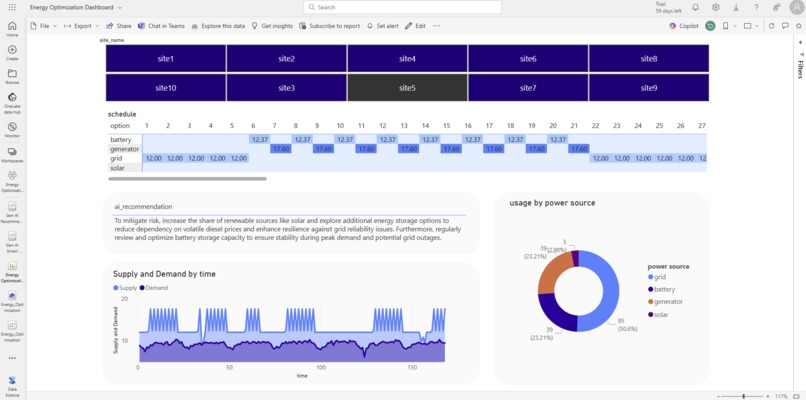
Task: Select site9 slicer tile
Action: tap(649, 88)
